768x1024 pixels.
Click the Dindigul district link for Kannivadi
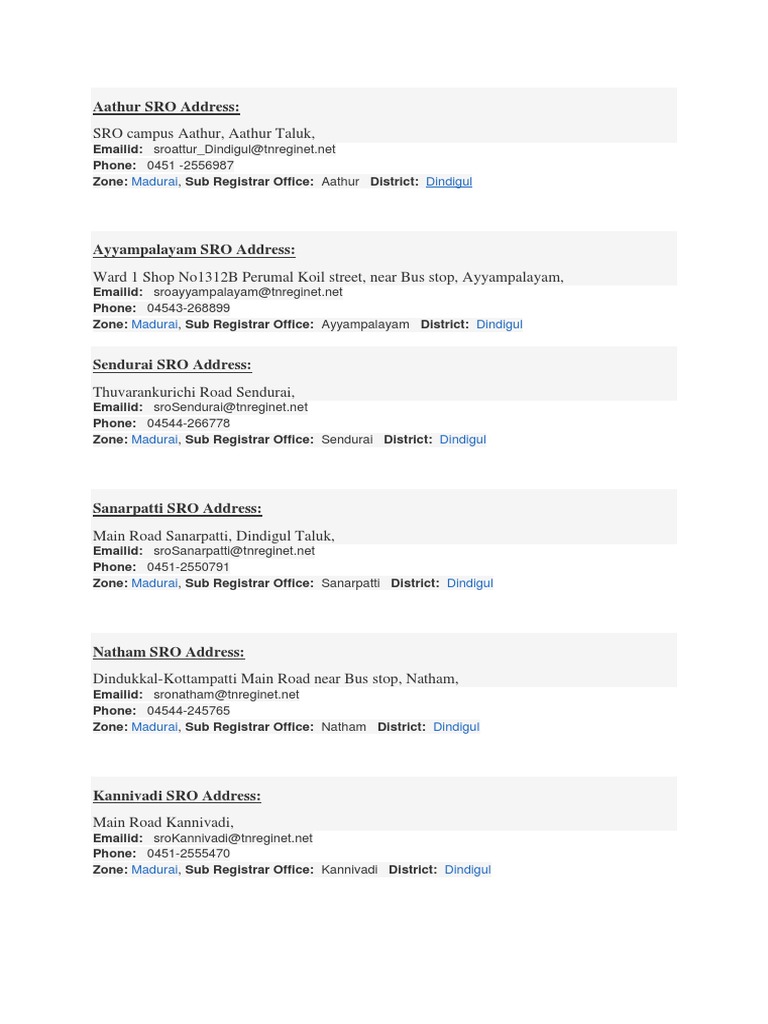(468, 870)
